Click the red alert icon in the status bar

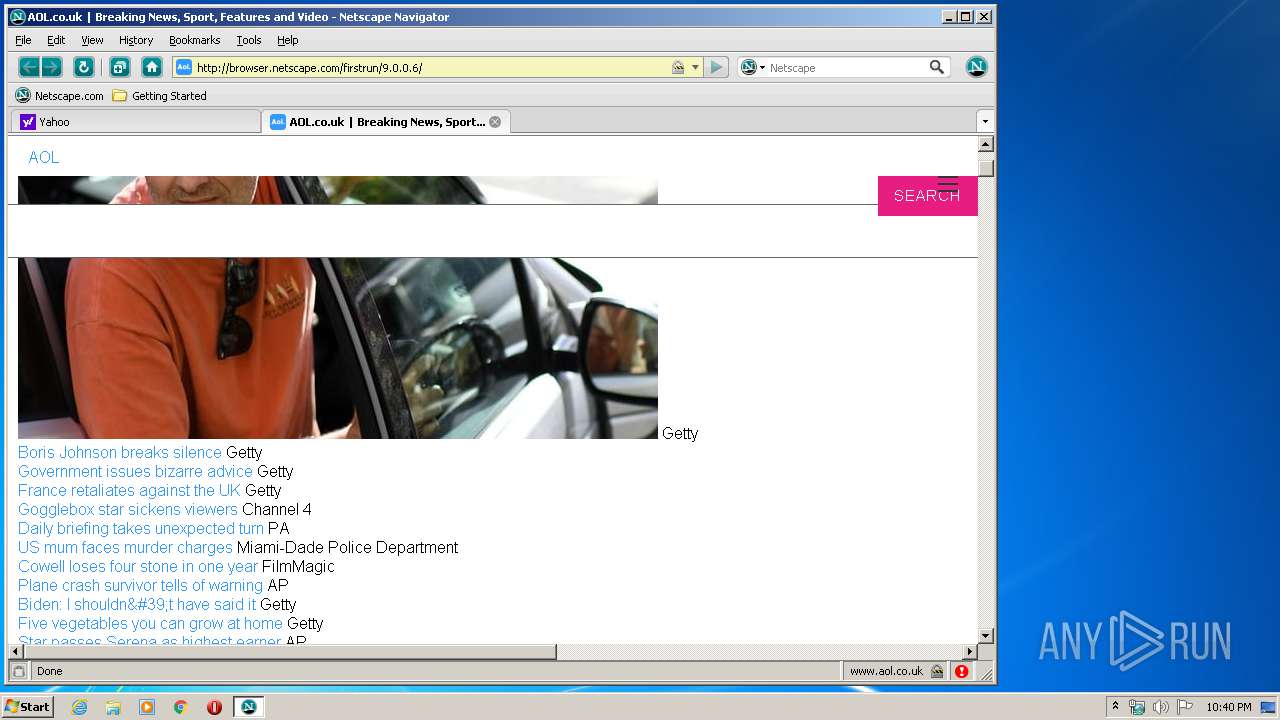click(x=961, y=671)
